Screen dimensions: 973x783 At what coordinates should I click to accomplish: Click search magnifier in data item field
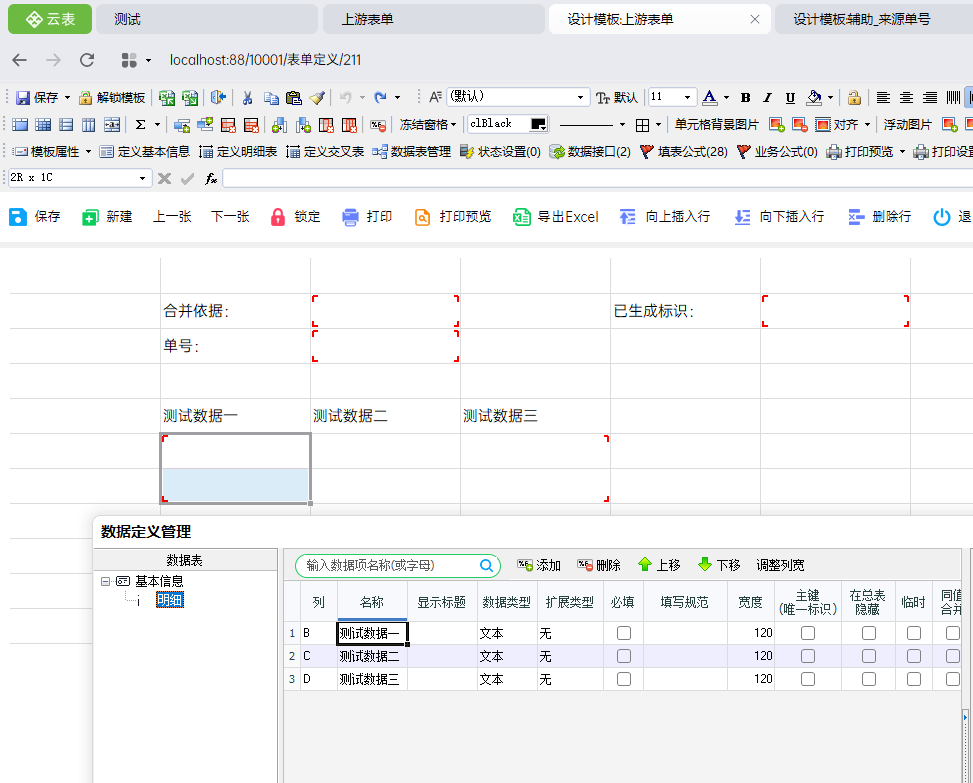(487, 565)
